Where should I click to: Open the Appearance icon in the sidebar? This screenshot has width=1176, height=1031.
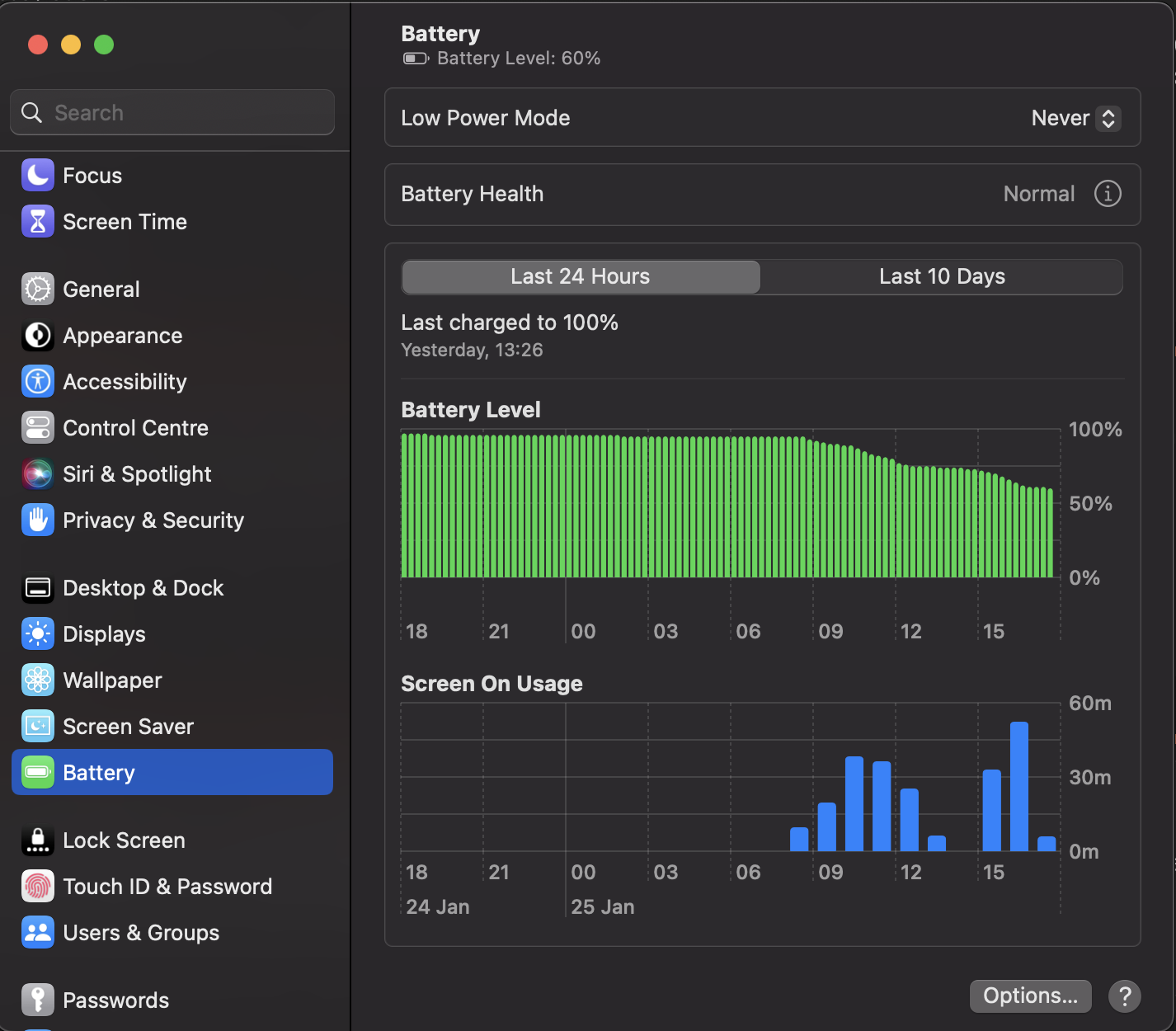[x=38, y=336]
